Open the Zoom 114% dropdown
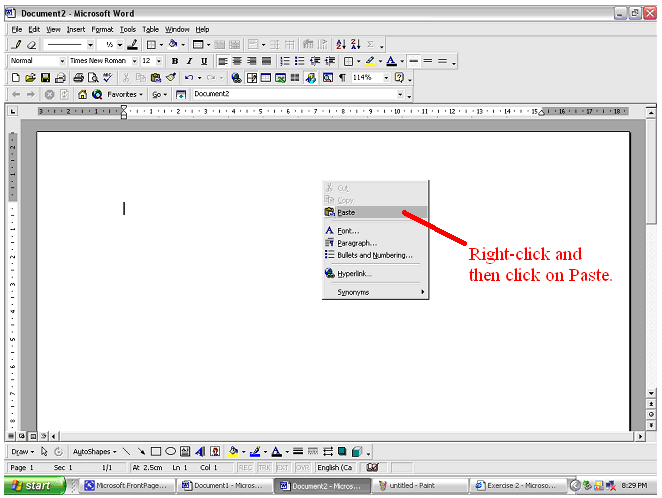Viewport: 662px width, 498px height. pyautogui.click(x=386, y=78)
